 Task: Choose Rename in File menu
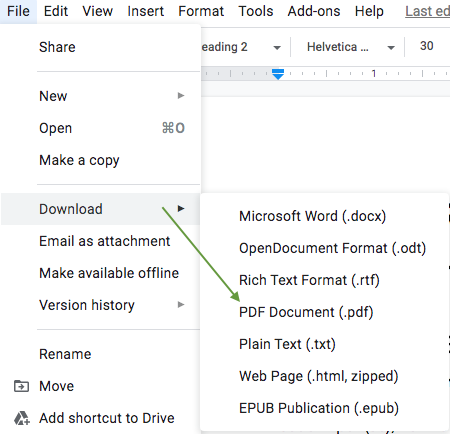coord(101,354)
